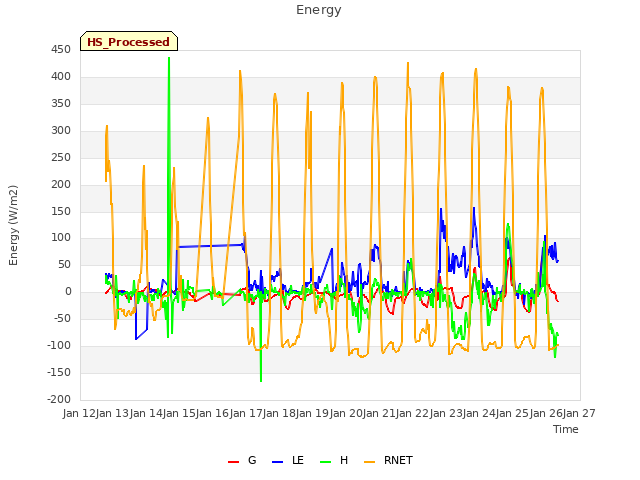The width and height of the screenshot is (640, 480).
Task: Click the orange RNET legend swatch
Action: pyautogui.click(x=369, y=462)
